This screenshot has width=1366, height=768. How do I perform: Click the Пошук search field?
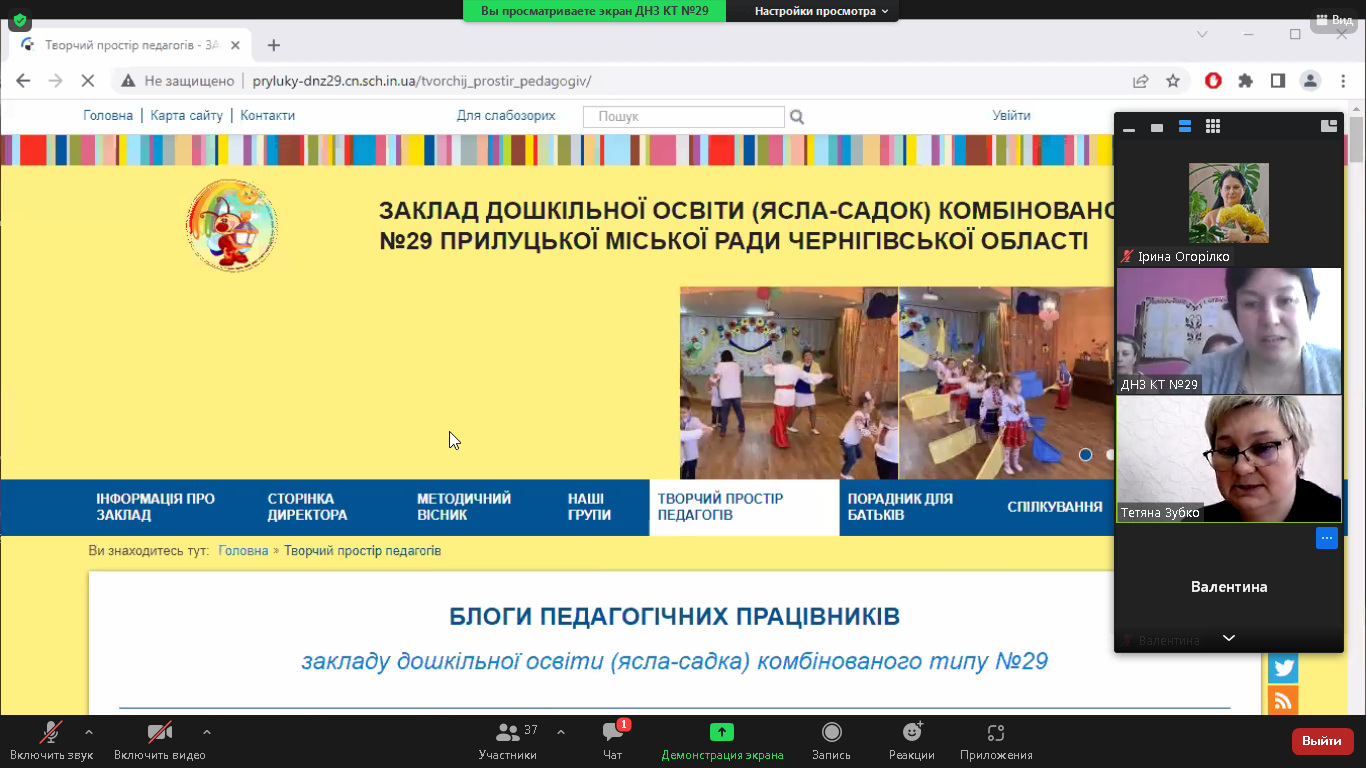coord(684,117)
